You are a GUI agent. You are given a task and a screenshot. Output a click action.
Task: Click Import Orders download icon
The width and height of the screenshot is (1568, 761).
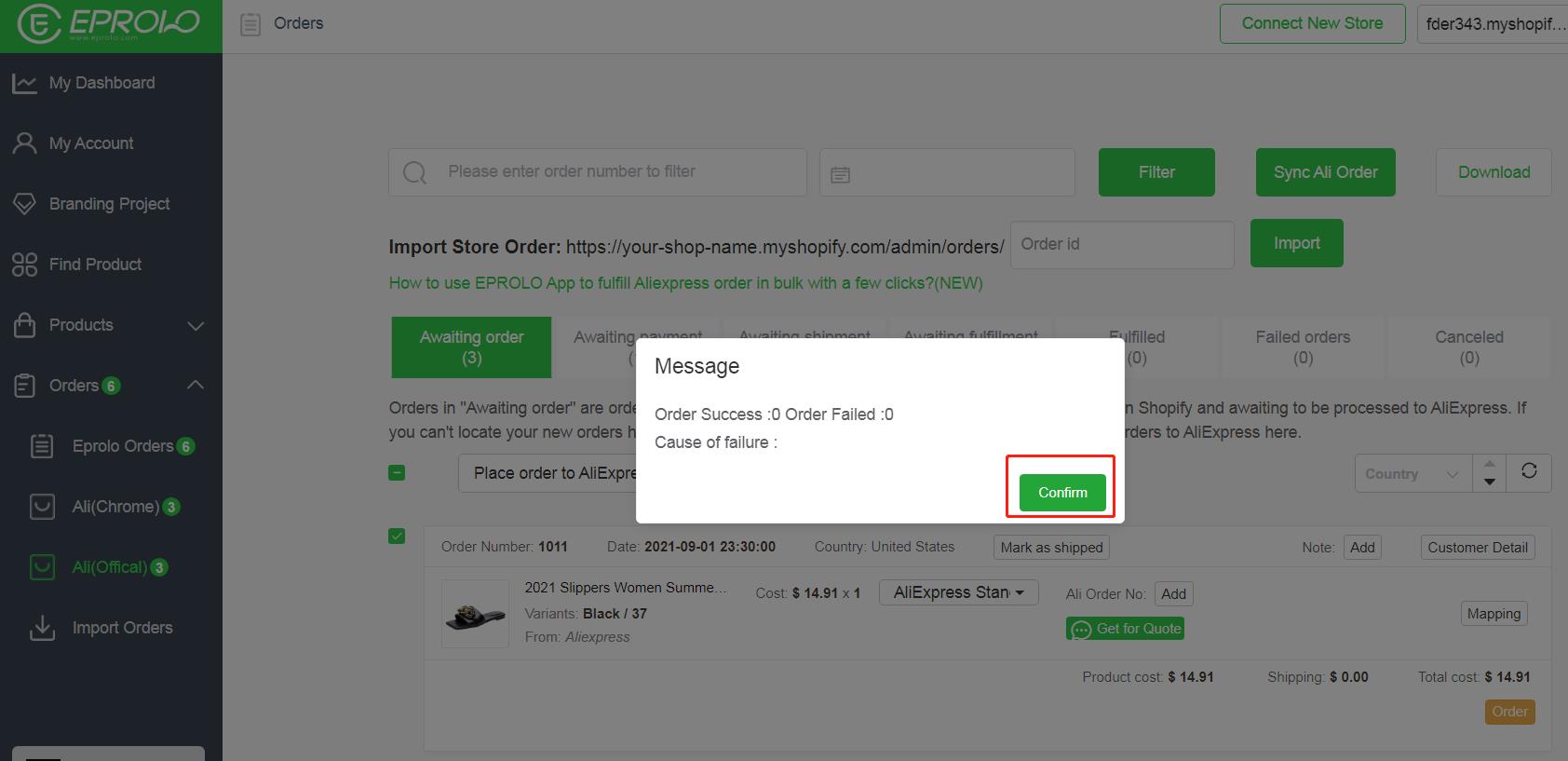42,628
